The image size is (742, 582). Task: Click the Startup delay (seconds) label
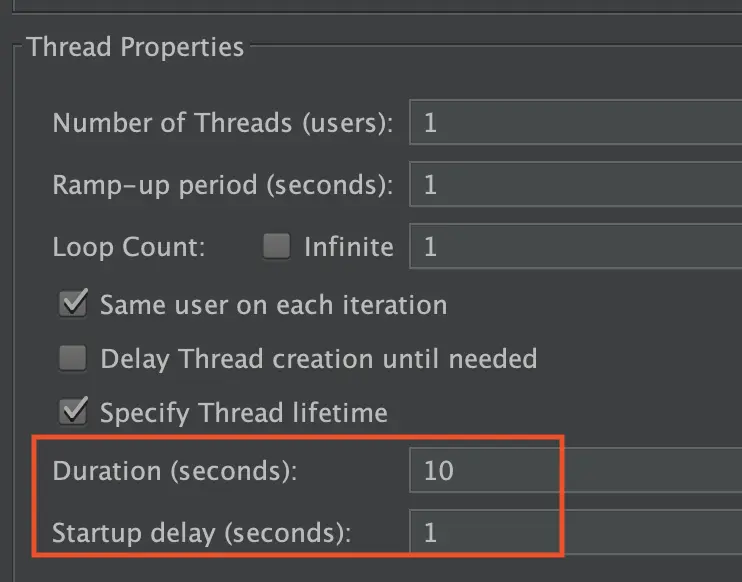click(x=202, y=533)
